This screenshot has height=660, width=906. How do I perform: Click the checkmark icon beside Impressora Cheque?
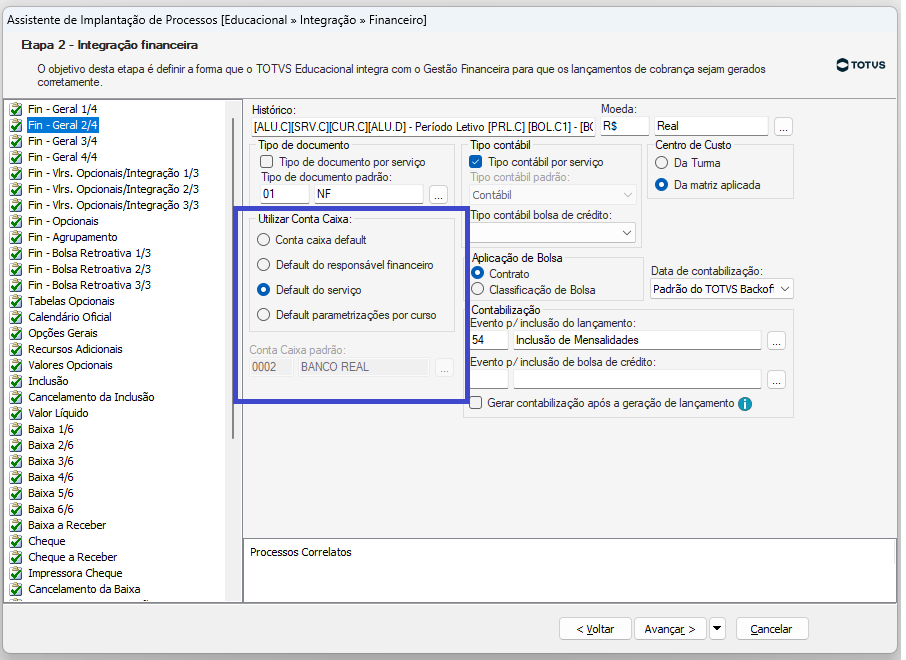coord(16,573)
